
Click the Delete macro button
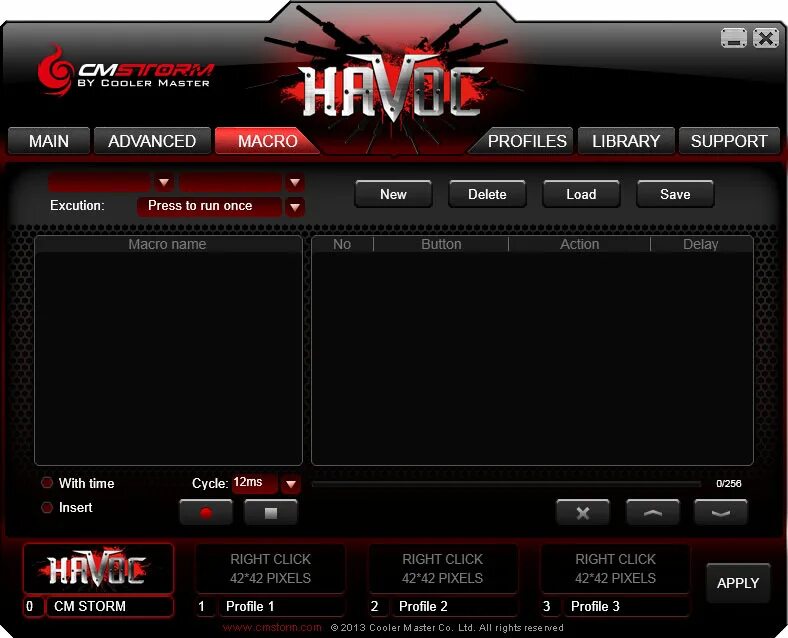click(487, 194)
